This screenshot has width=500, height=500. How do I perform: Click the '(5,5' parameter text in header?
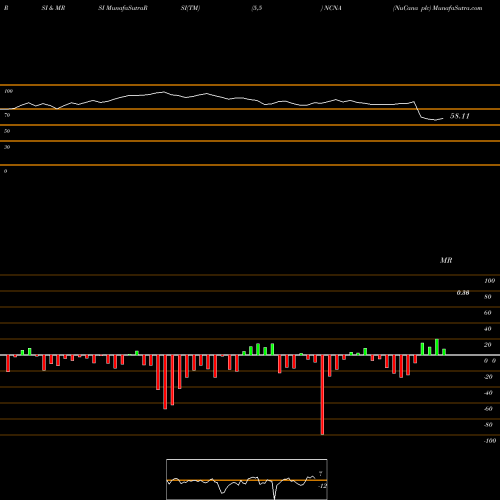pyautogui.click(x=257, y=8)
